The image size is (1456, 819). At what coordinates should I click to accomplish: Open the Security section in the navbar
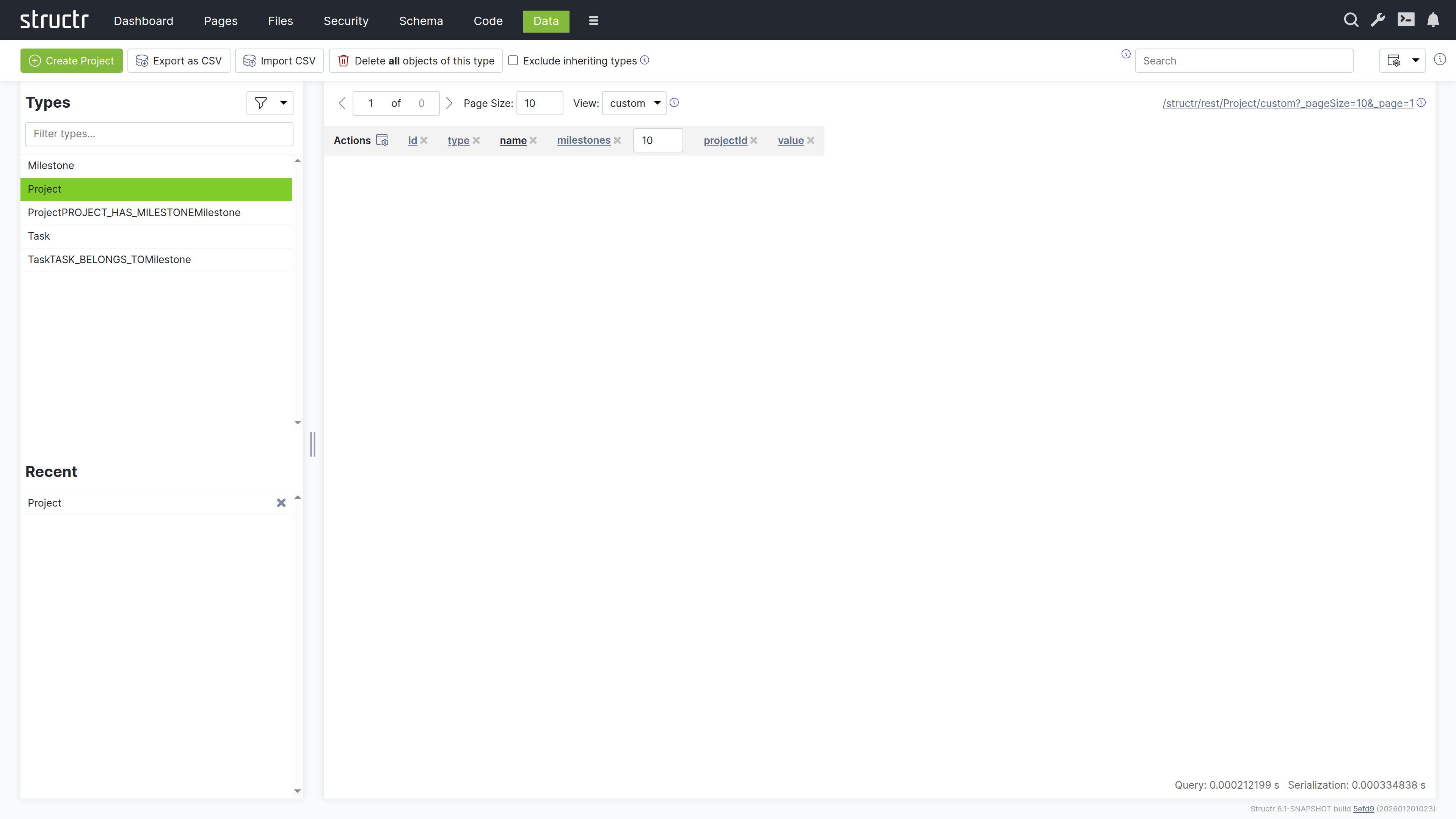345,21
